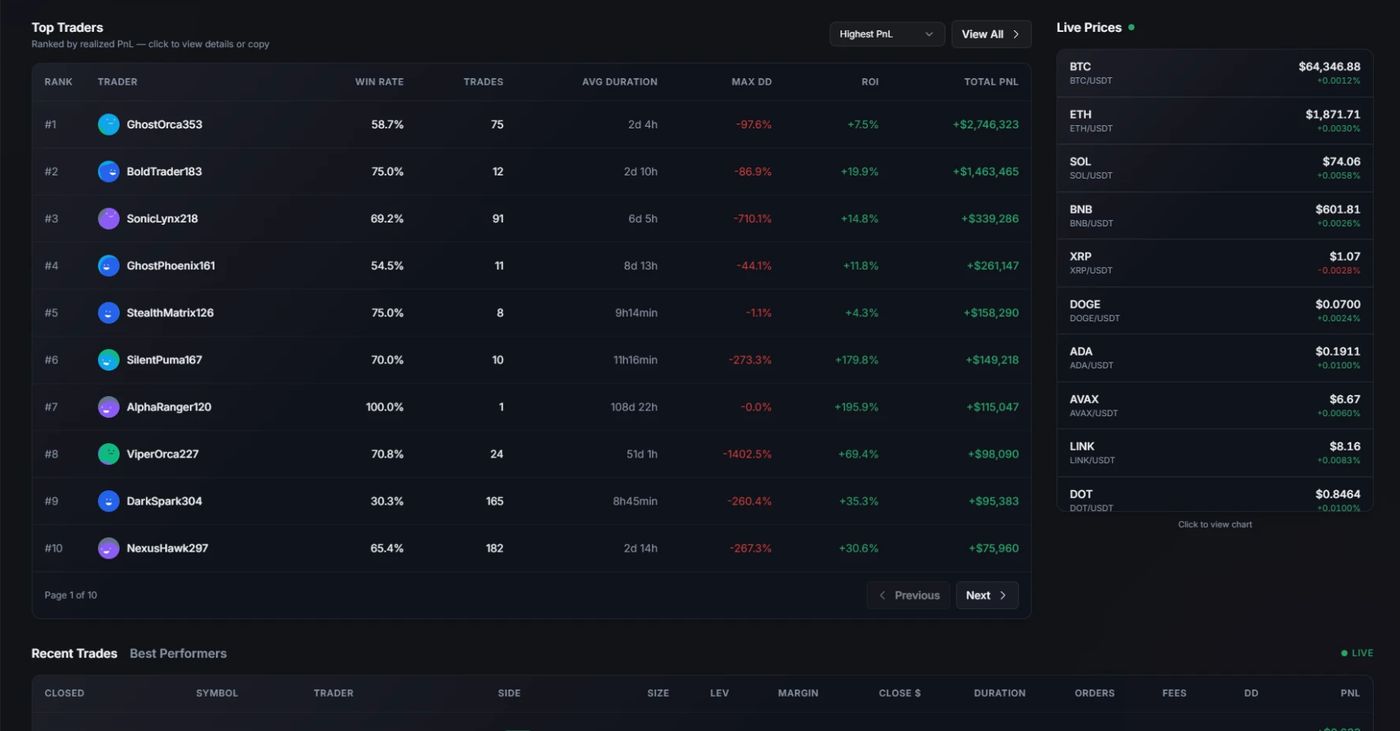This screenshot has height=731, width=1400.
Task: Select the BNB price entry
Action: 1215,216
